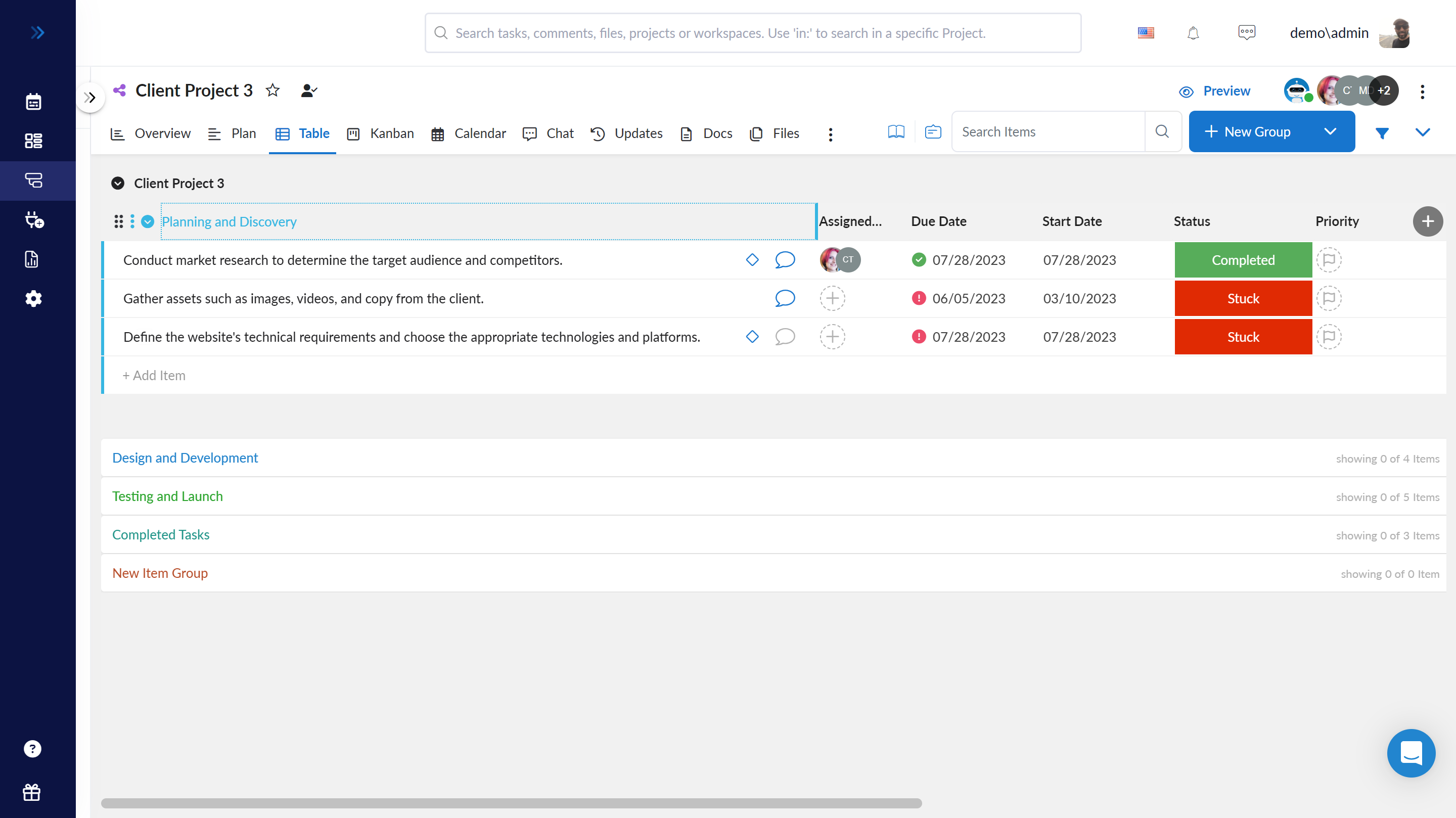Switch to the Overview tab
The image size is (1456, 818).
pos(163,133)
